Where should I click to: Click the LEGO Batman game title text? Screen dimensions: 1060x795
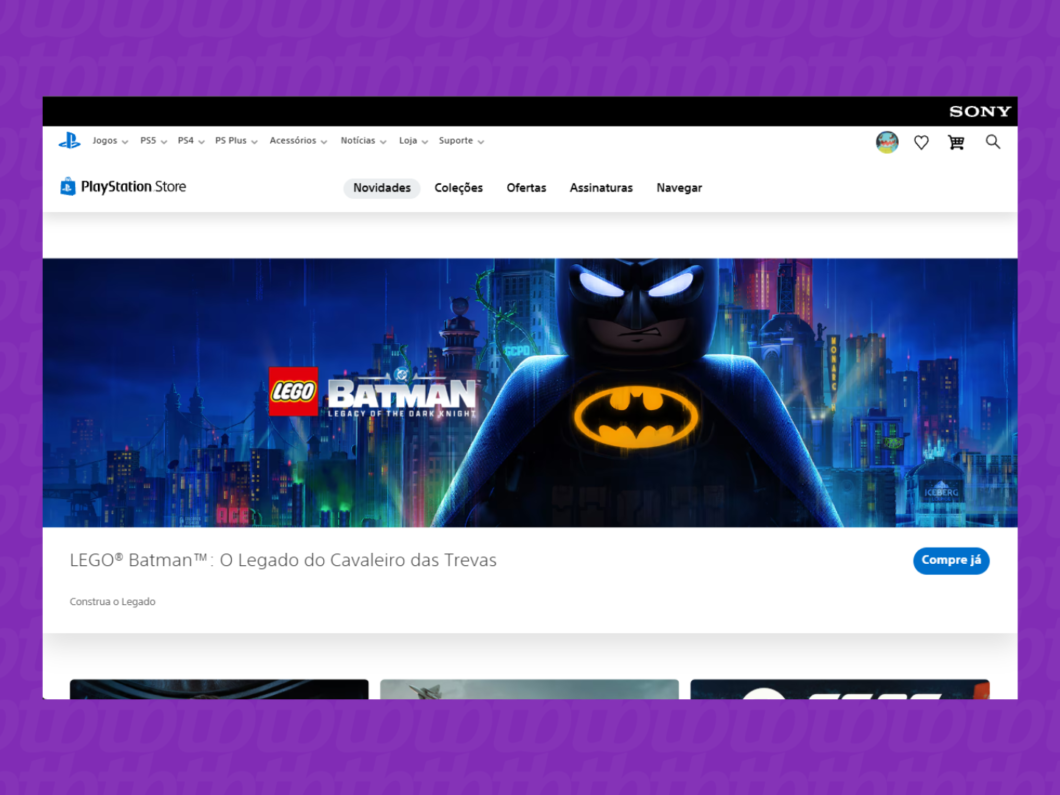283,560
